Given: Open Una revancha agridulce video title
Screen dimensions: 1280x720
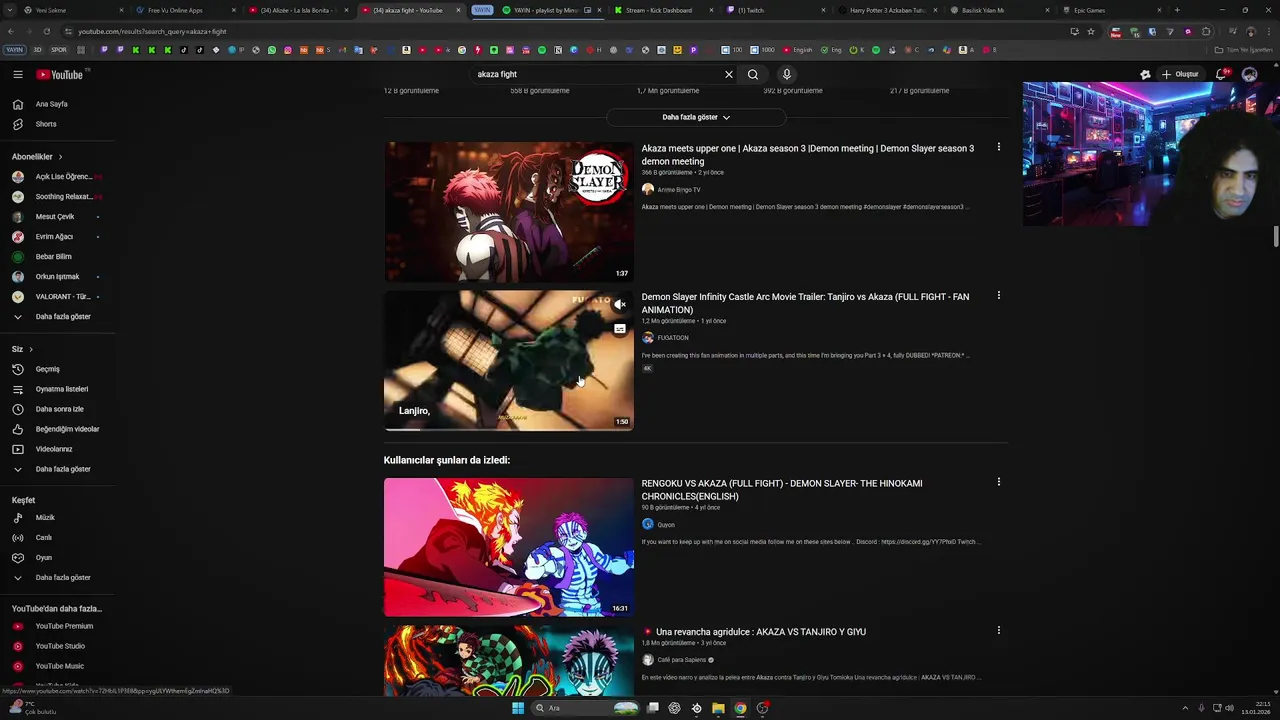Looking at the screenshot, I should [x=761, y=632].
